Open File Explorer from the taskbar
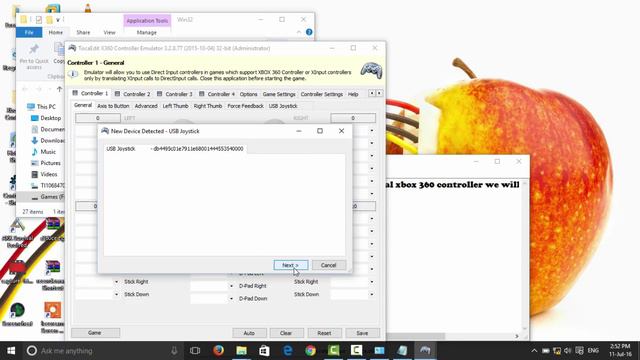Image resolution: width=640 pixels, height=360 pixels. click(241, 351)
